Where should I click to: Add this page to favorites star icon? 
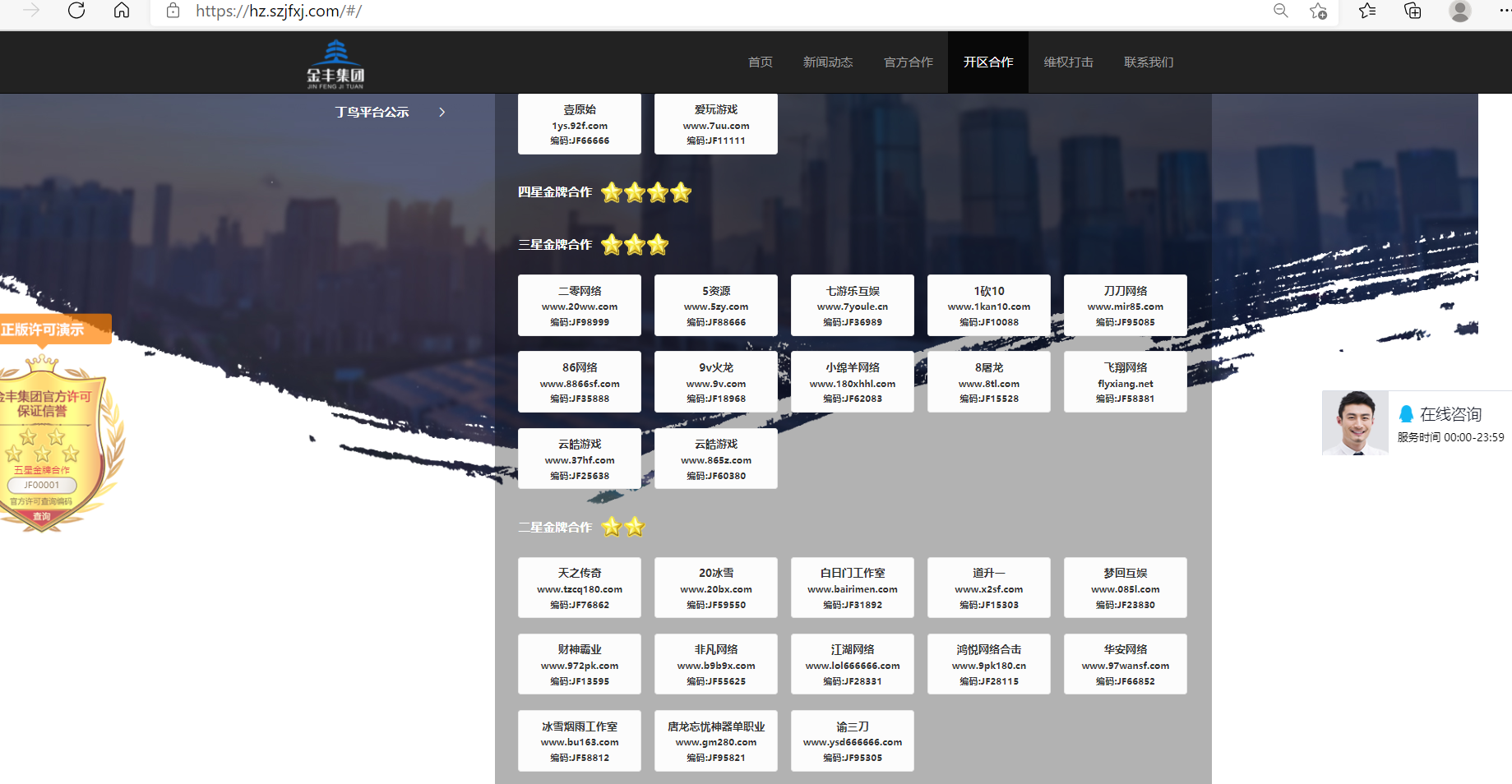click(1318, 11)
